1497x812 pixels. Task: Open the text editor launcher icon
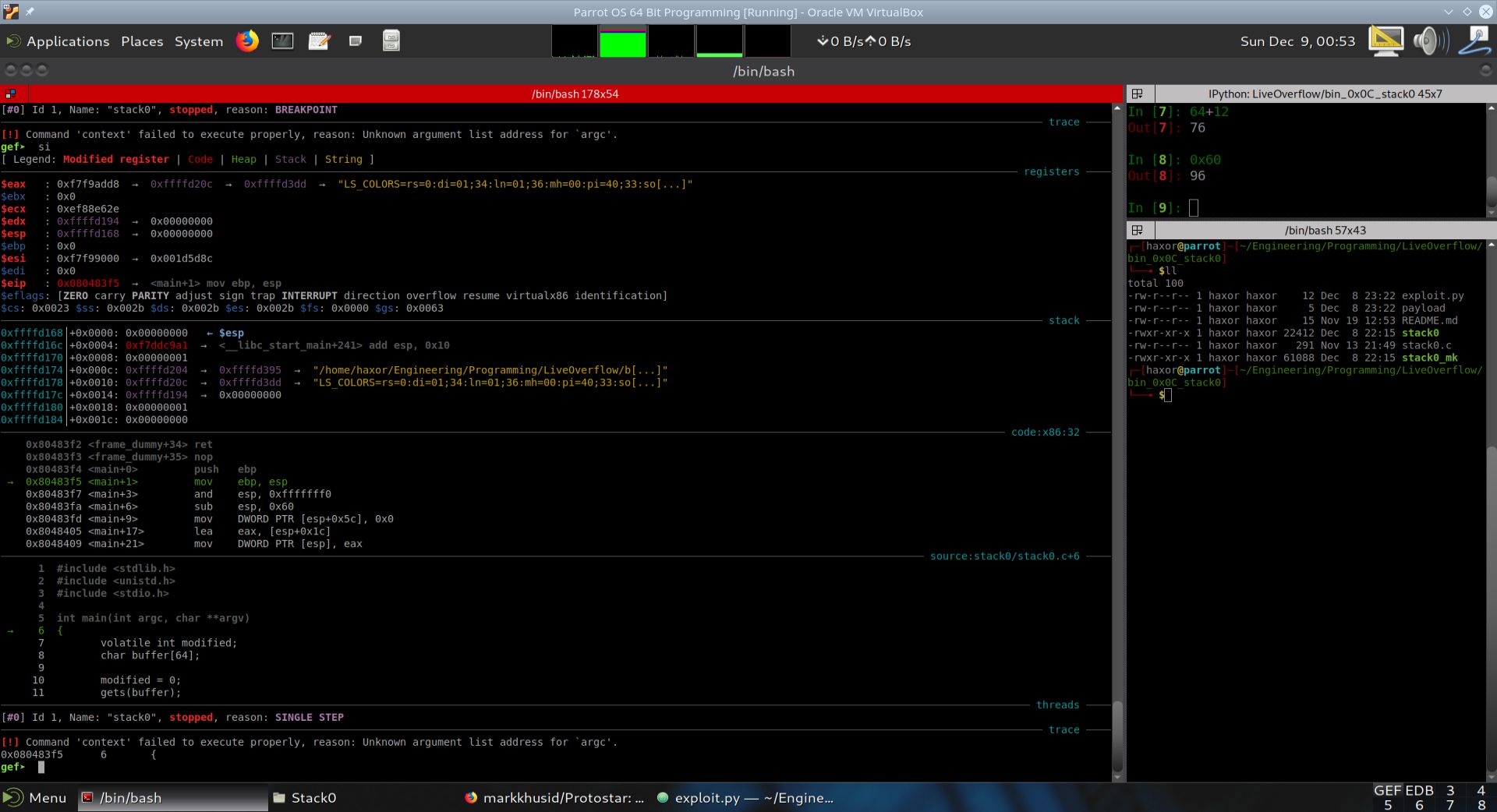(x=319, y=41)
